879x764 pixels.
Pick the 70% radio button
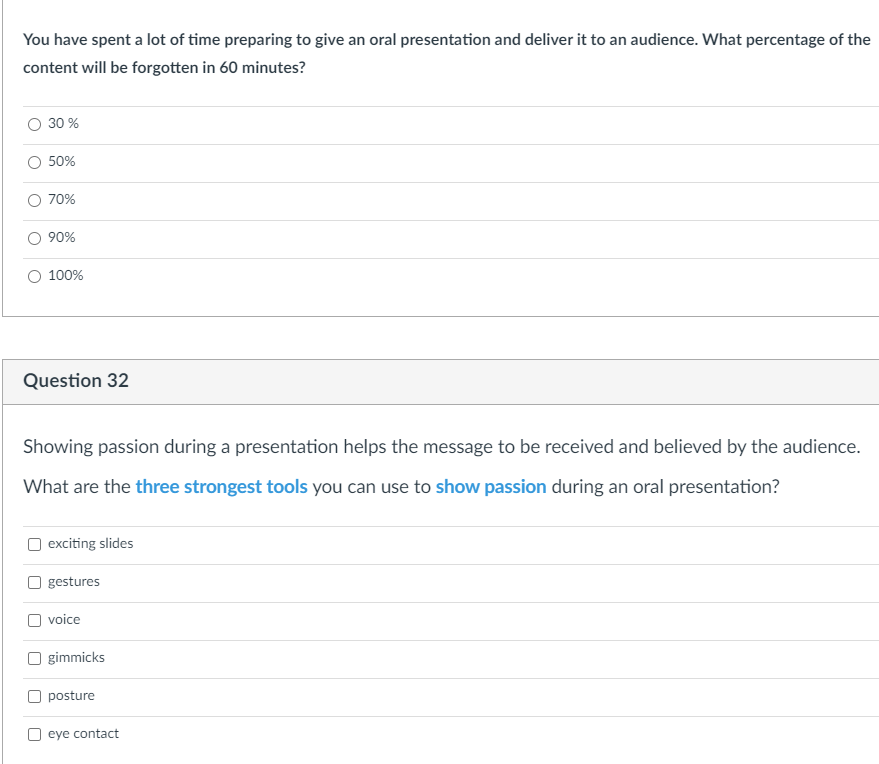click(x=35, y=200)
